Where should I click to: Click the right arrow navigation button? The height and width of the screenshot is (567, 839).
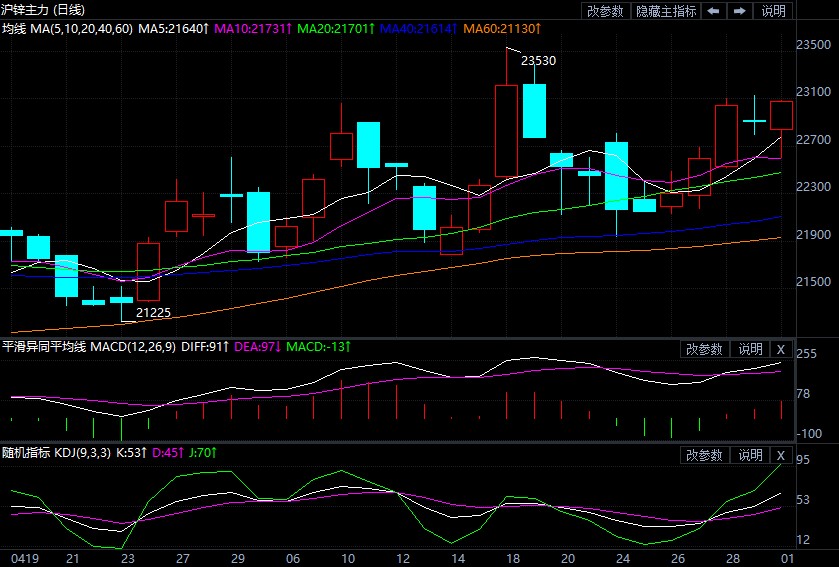(x=739, y=11)
